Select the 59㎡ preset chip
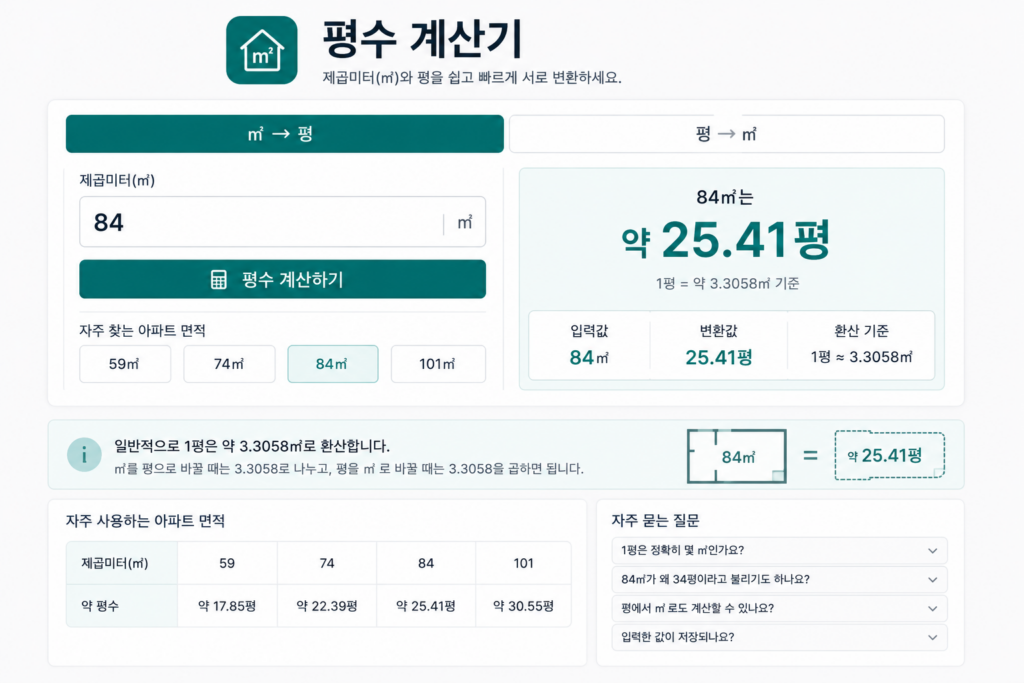 pyautogui.click(x=125, y=364)
